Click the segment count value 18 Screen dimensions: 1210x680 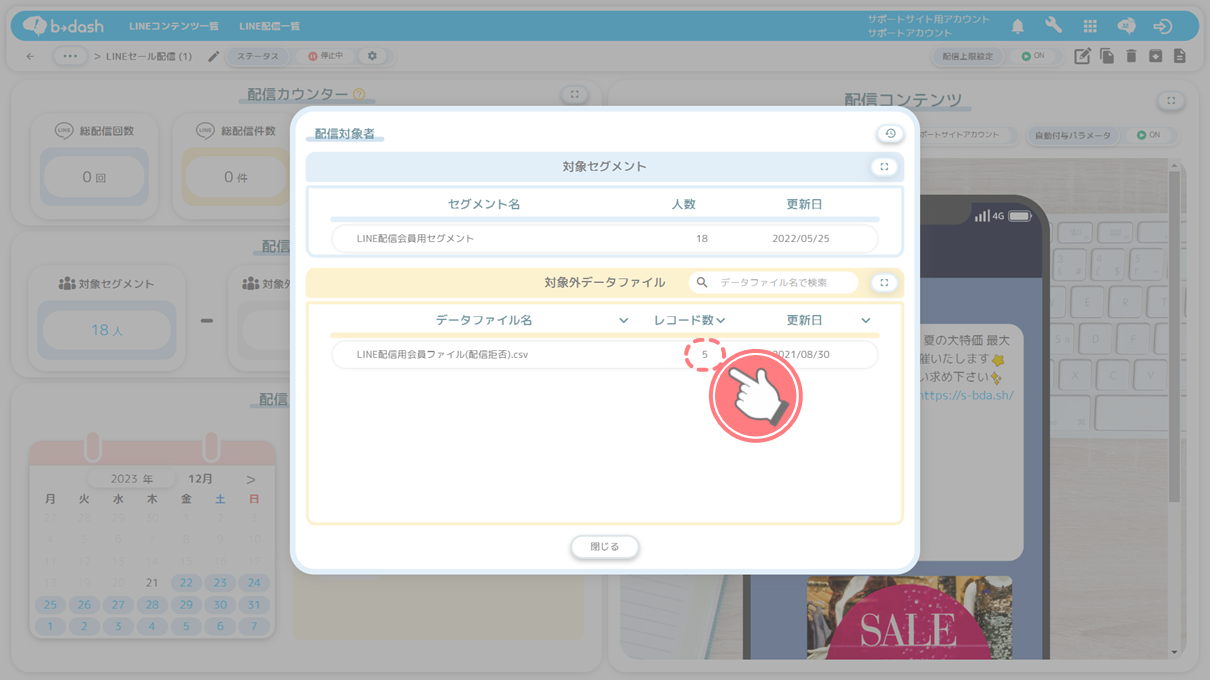pyautogui.click(x=702, y=239)
